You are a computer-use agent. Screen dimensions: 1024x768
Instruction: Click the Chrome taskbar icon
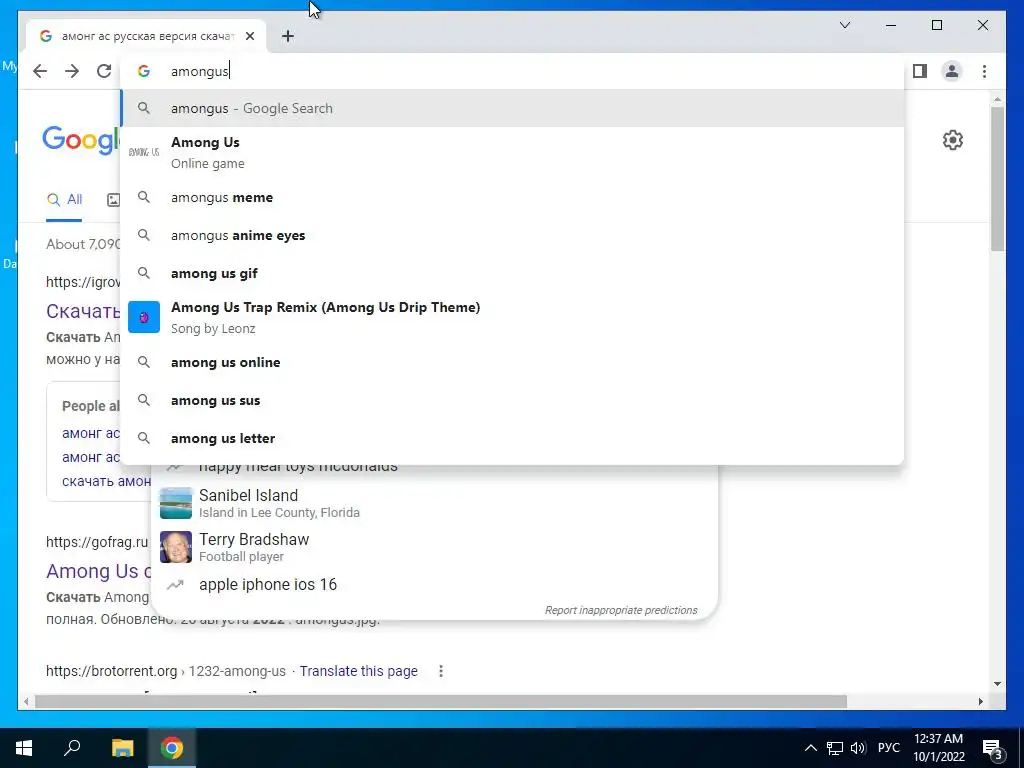click(x=172, y=748)
